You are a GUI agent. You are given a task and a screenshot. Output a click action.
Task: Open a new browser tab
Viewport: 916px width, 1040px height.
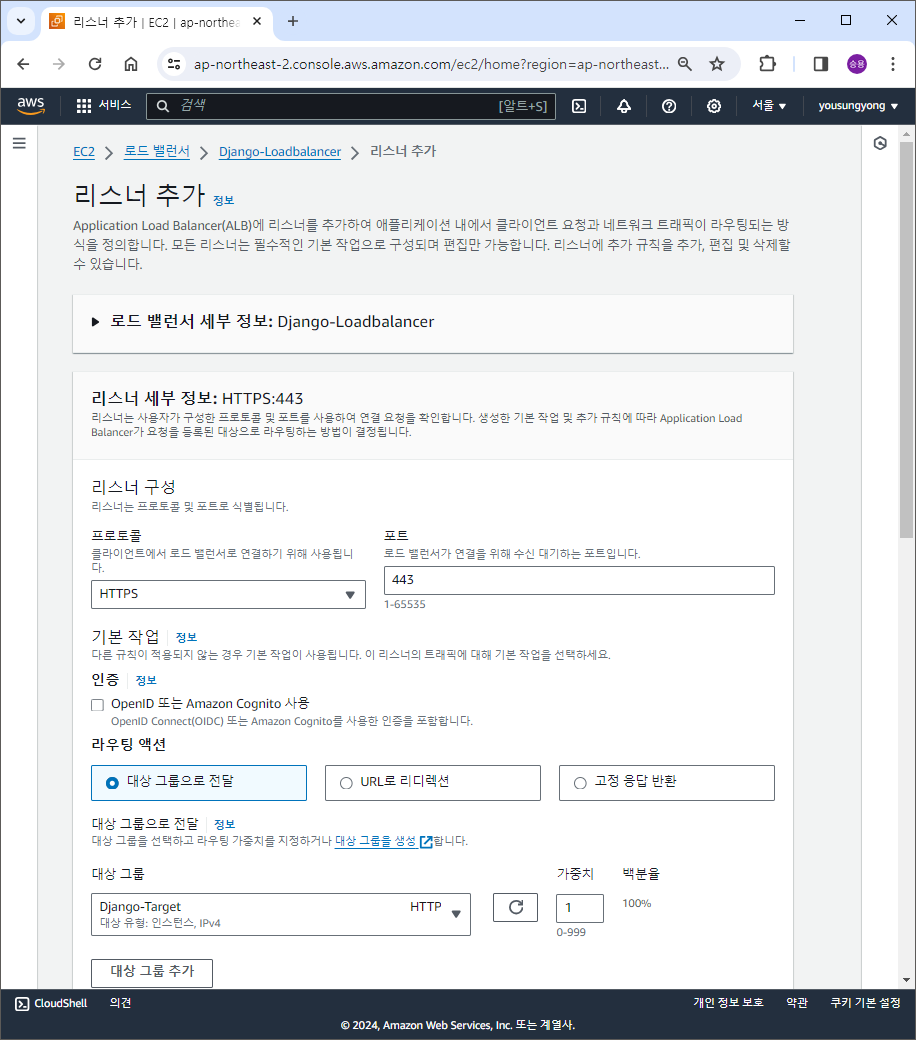pos(293,21)
